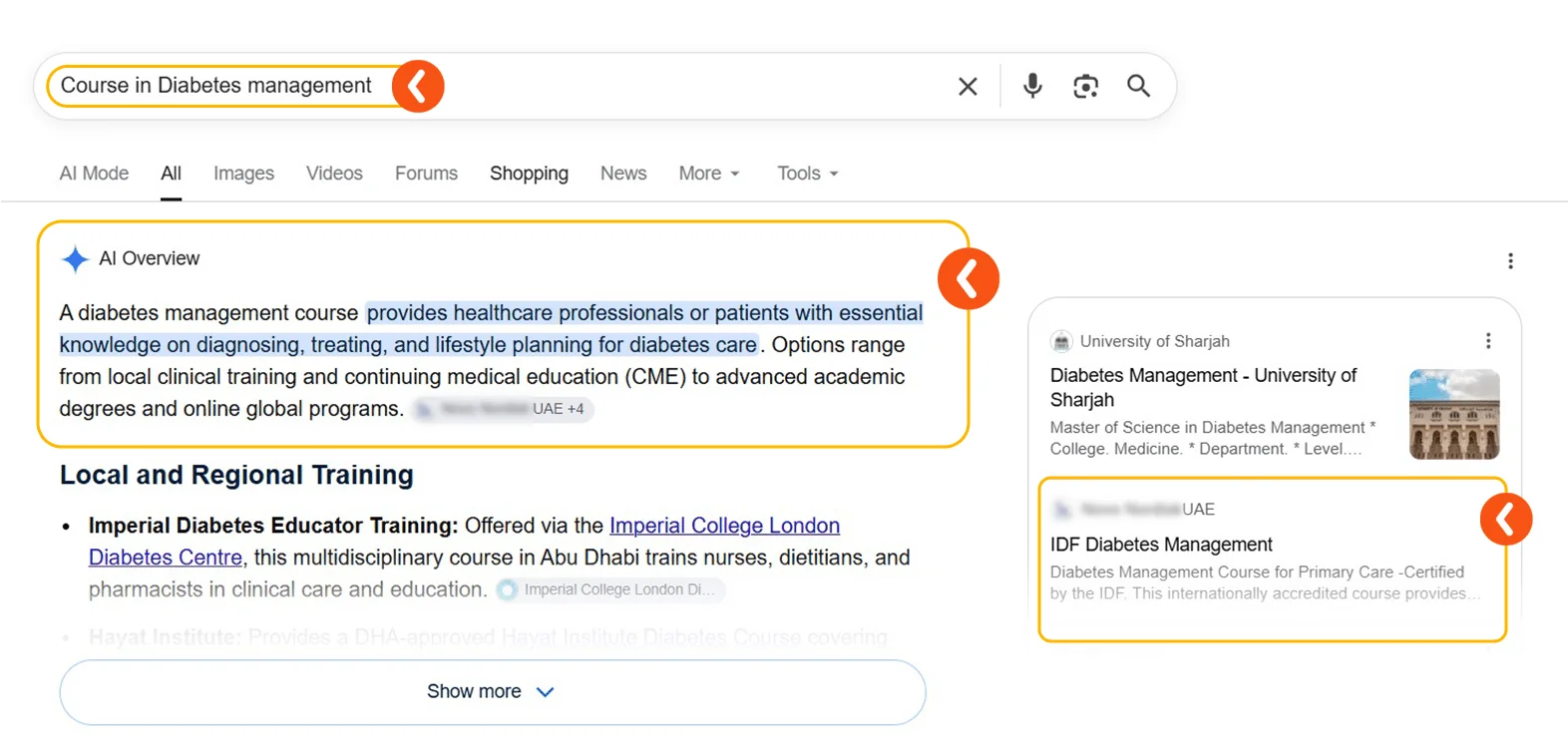
Task: Click the University of Sharjah favicon
Action: (x=1061, y=341)
